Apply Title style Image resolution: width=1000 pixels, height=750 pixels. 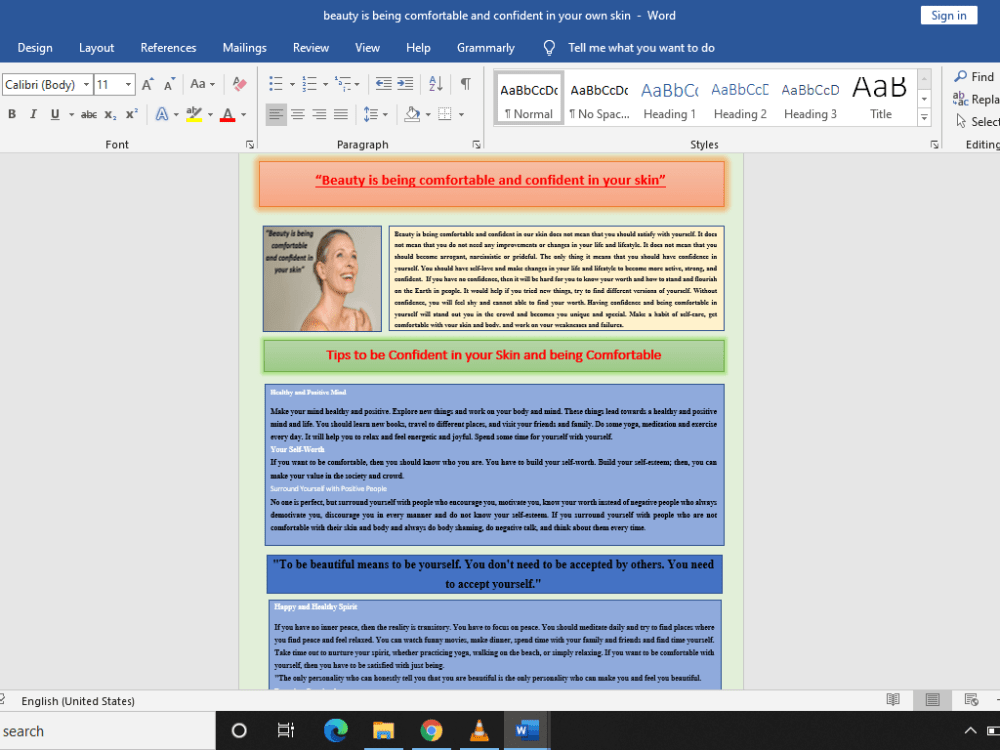point(881,98)
